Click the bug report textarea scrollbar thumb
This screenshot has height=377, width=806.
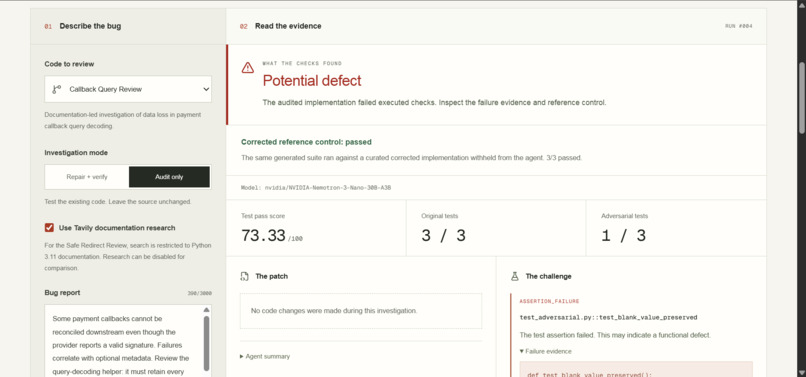click(x=207, y=343)
